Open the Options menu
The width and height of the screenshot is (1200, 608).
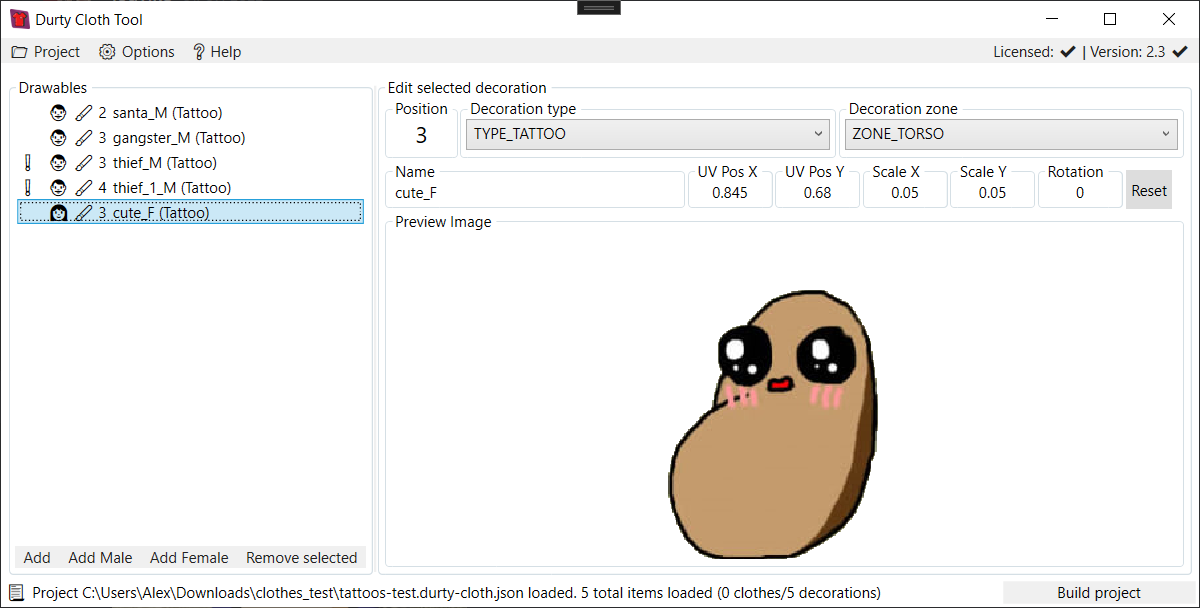coord(137,52)
